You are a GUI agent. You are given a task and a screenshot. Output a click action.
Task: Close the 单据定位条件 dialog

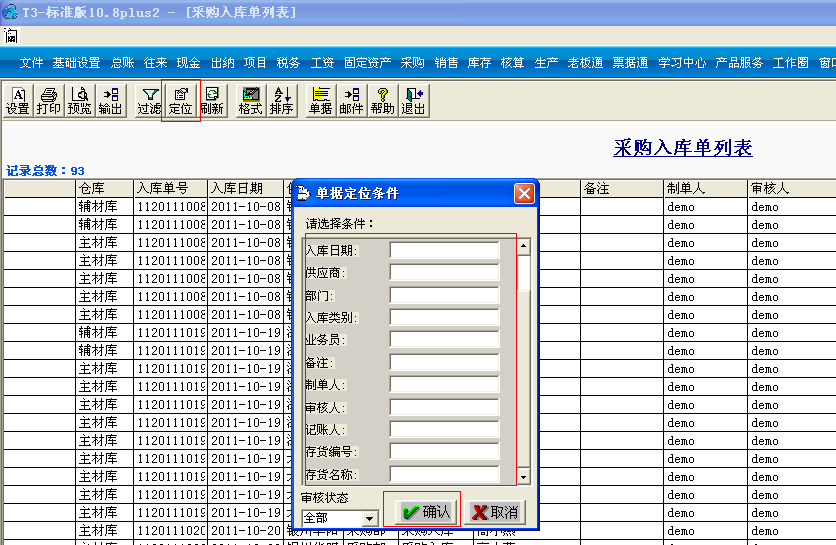coord(524,193)
